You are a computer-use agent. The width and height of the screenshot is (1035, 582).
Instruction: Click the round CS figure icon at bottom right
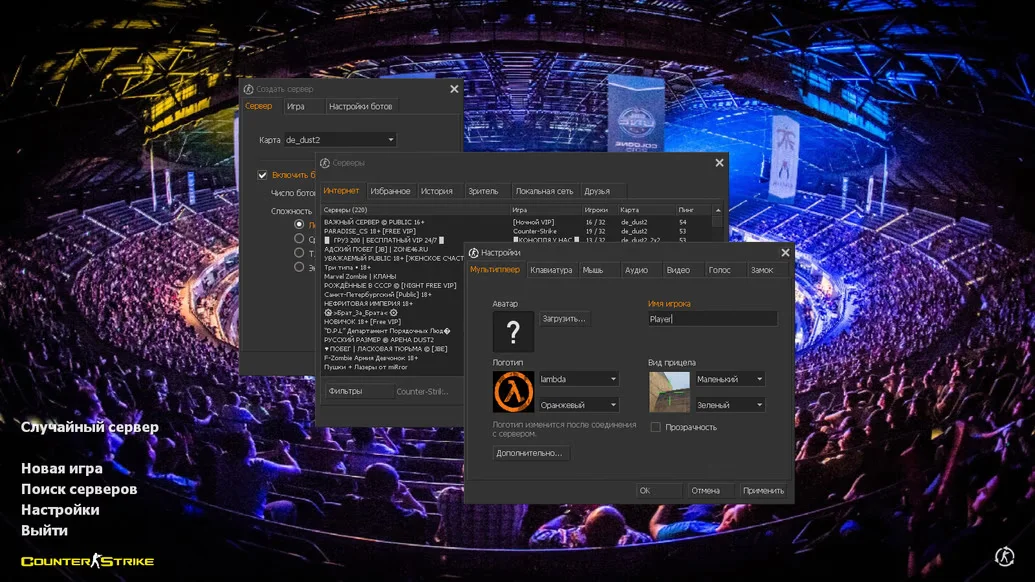1005,556
